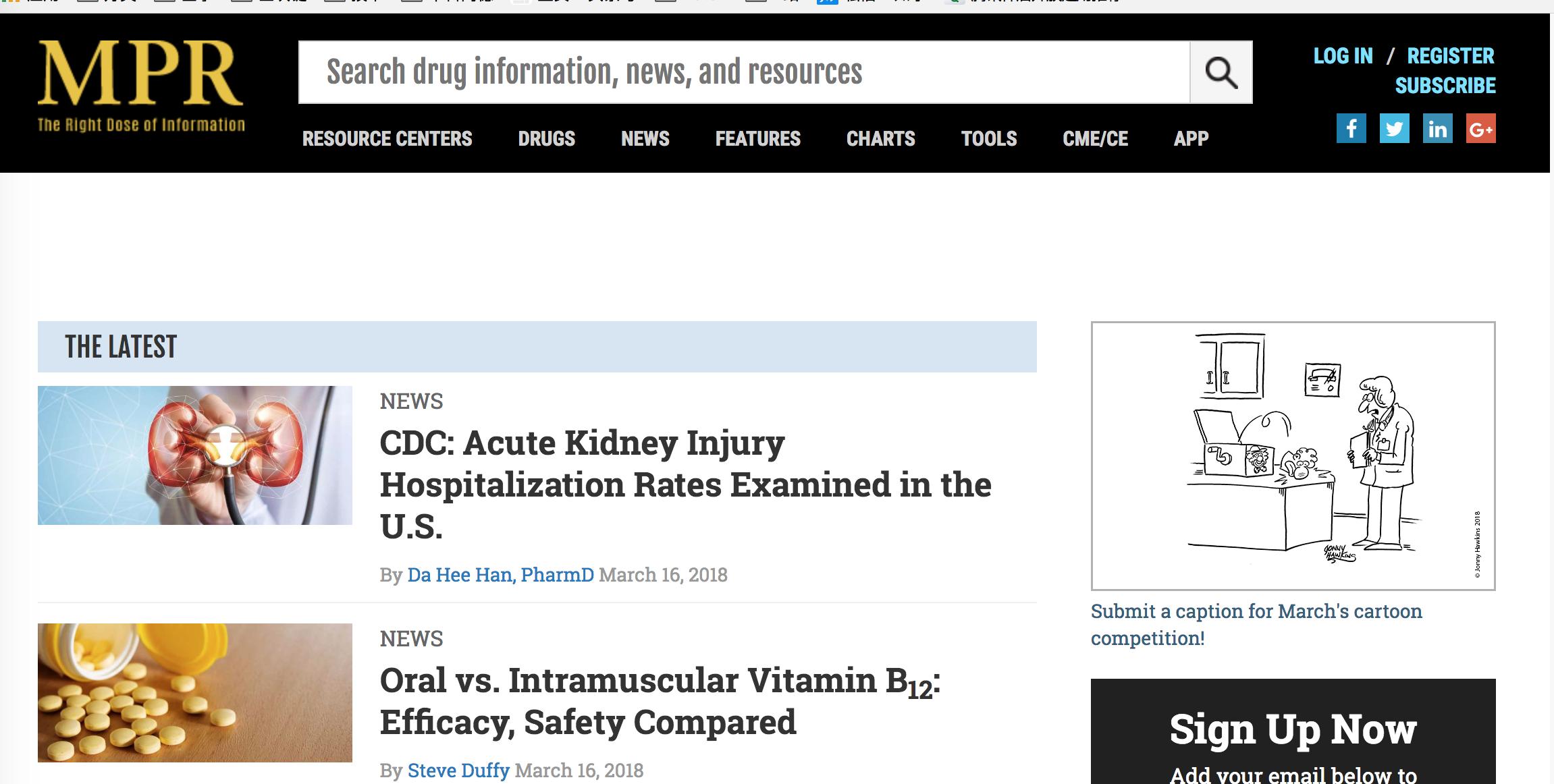Go to the CME/CE section
Screen dimensions: 1554x784
[x=1095, y=139]
